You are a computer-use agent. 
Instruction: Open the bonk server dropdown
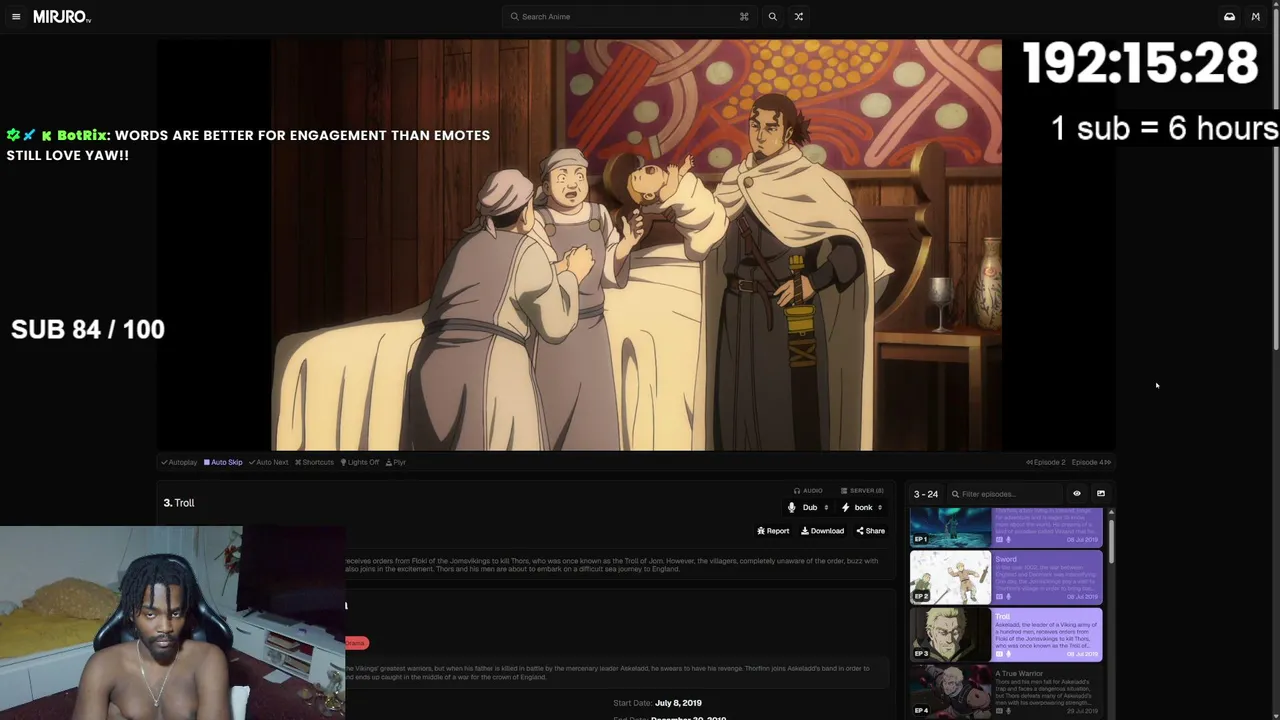(861, 508)
